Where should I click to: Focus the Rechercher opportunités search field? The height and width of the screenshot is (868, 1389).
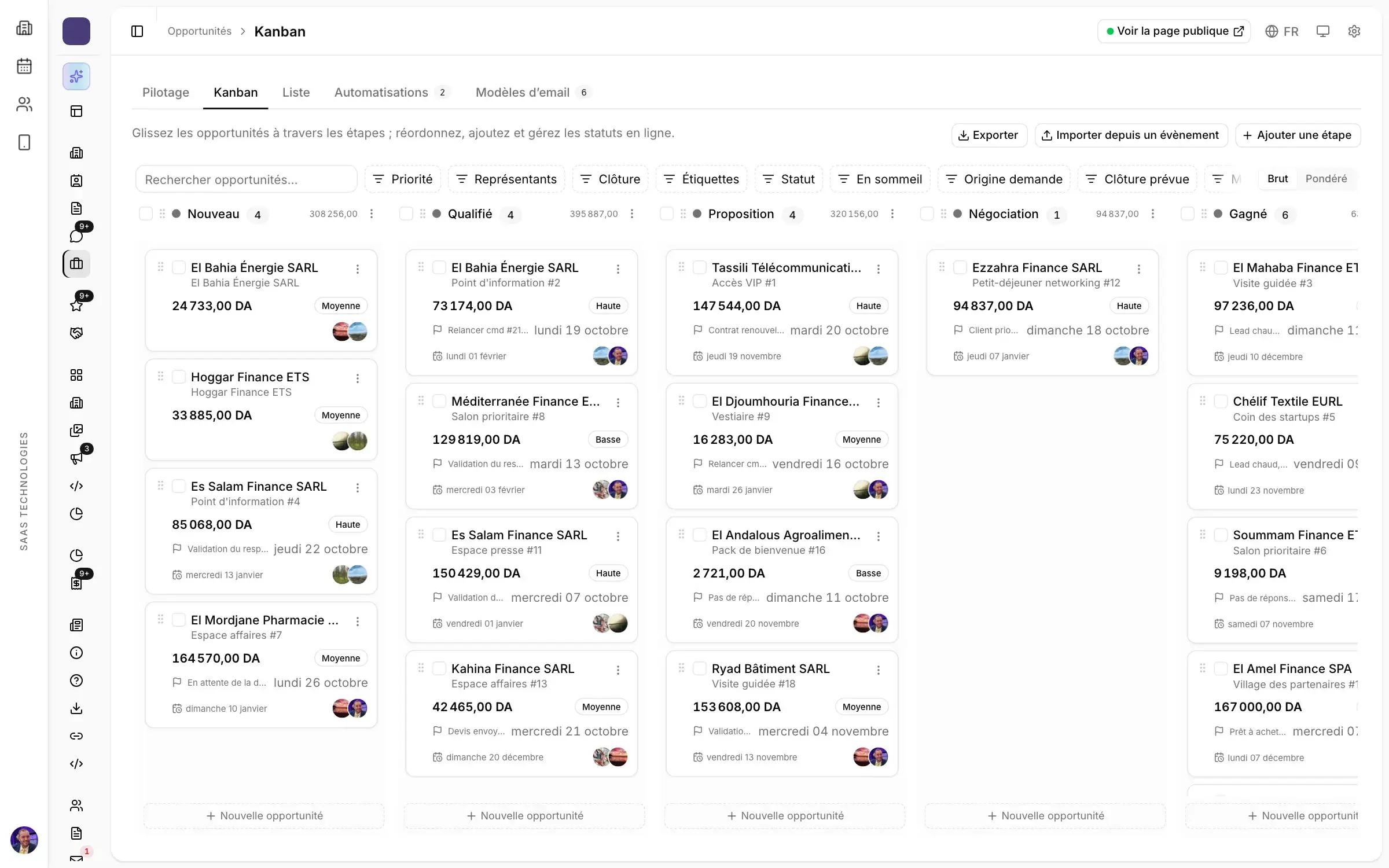point(247,179)
